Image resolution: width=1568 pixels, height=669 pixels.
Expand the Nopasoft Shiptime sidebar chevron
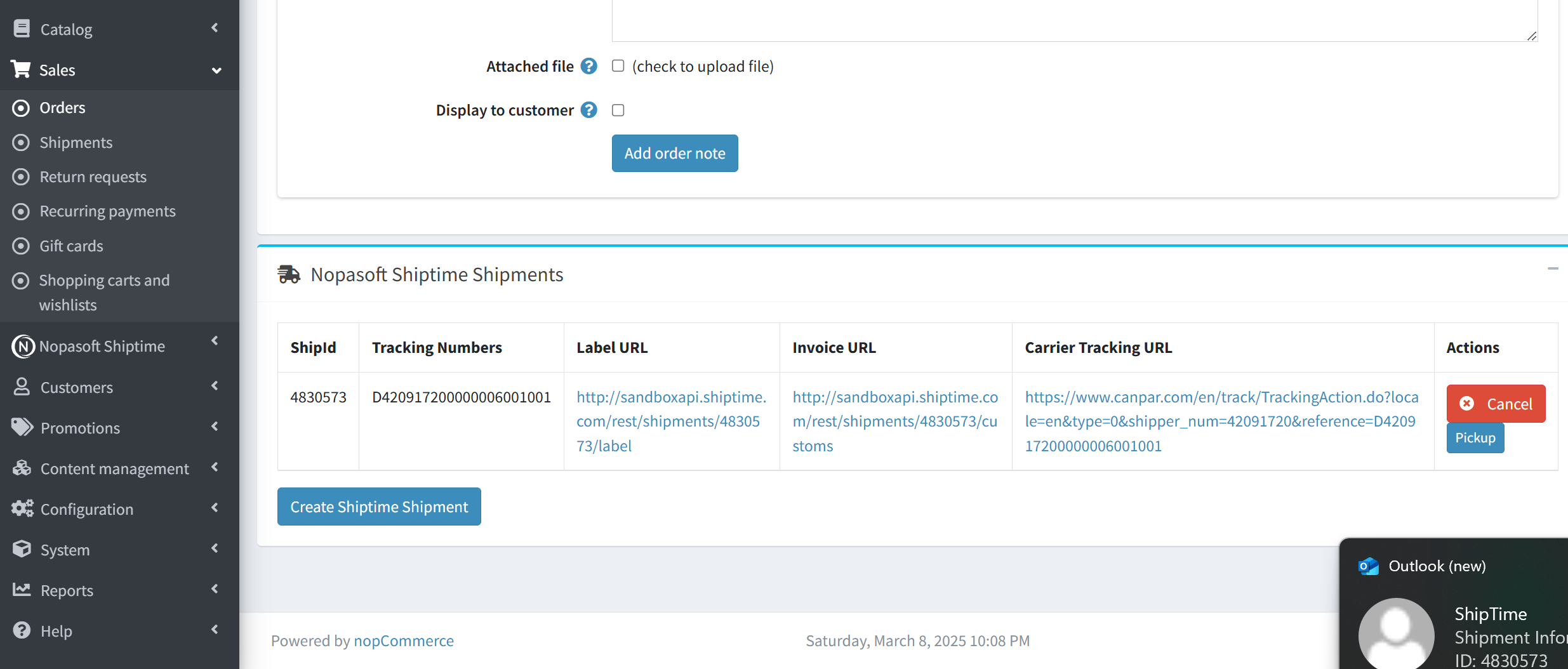click(x=215, y=341)
